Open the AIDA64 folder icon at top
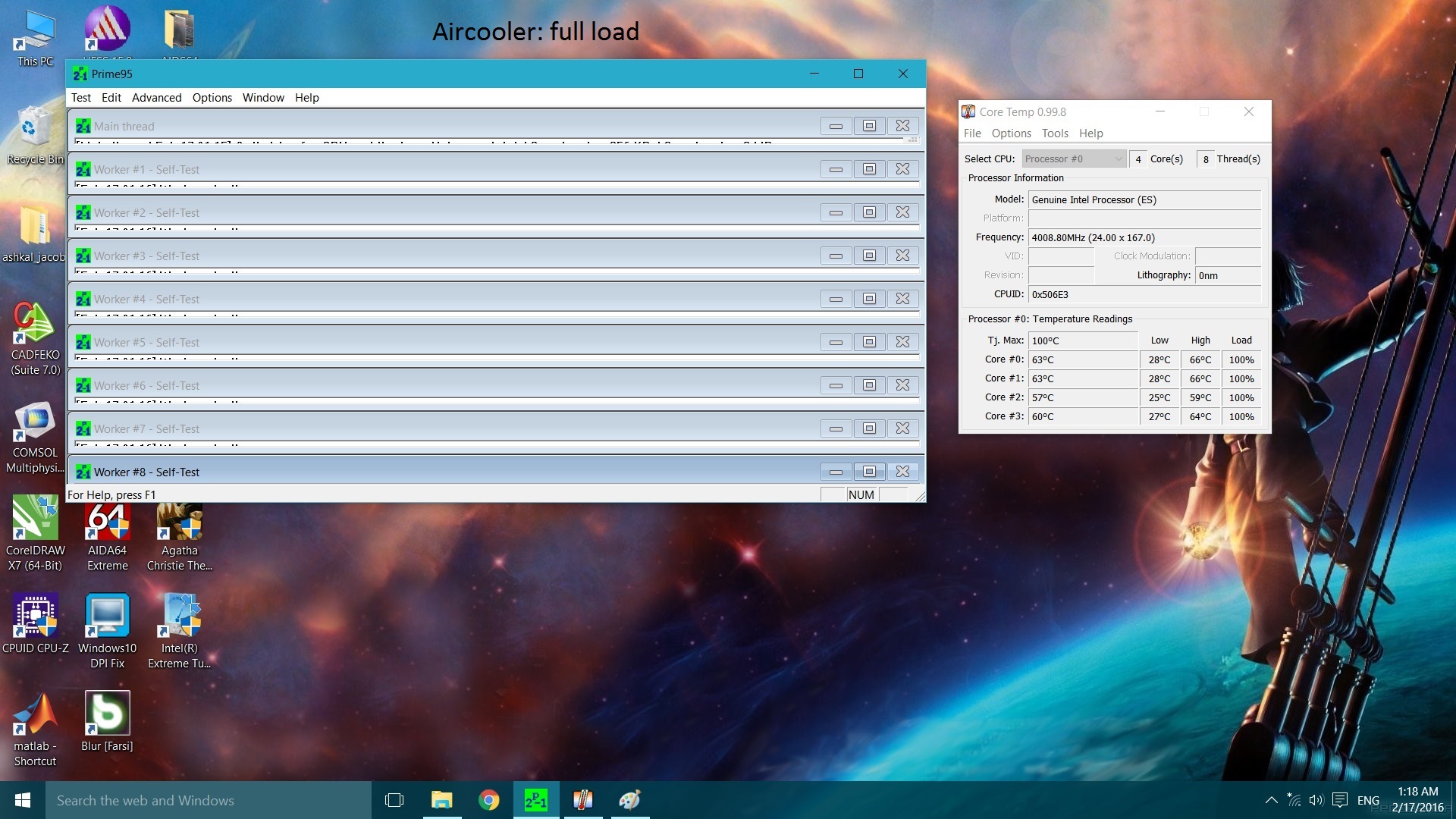Screen dimensions: 1456x819 (180, 31)
